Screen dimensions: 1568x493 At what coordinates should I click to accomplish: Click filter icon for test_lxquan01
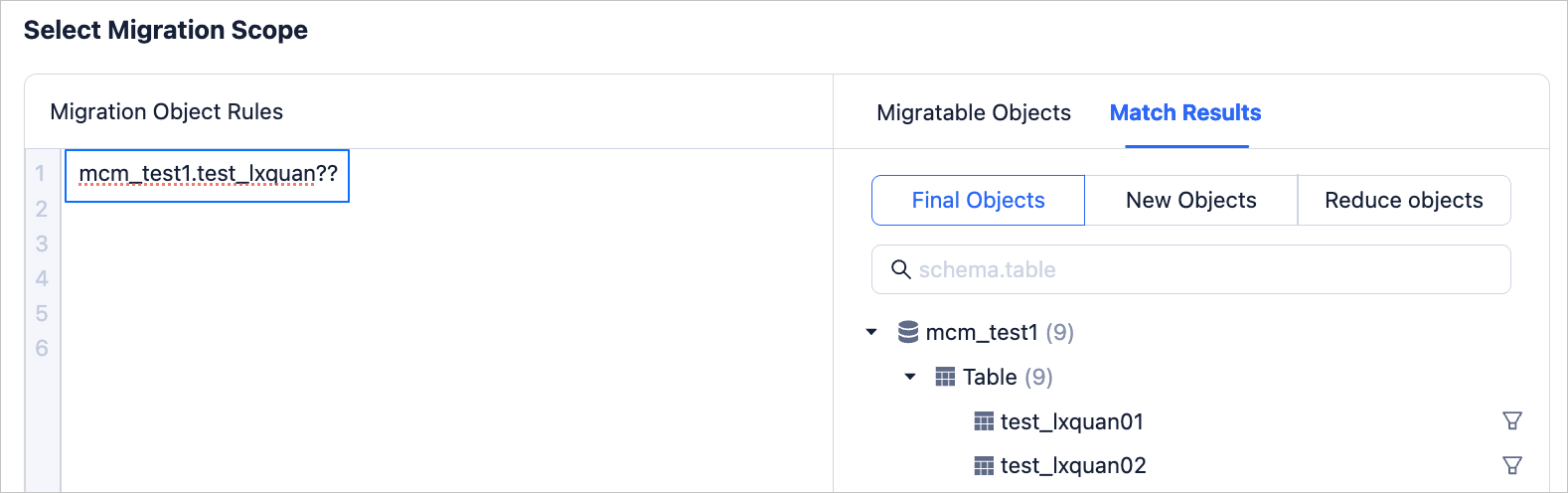[x=1511, y=421]
